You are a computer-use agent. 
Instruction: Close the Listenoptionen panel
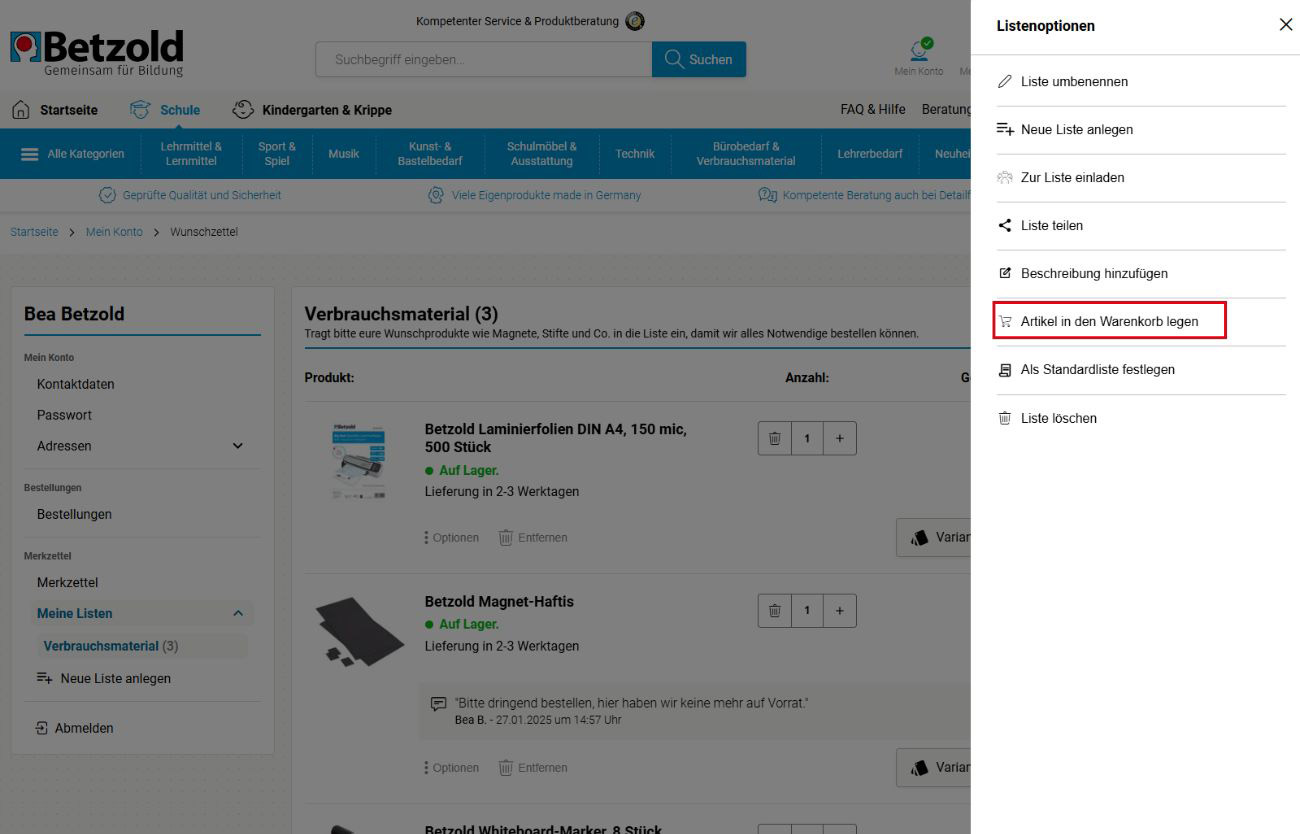click(x=1285, y=25)
